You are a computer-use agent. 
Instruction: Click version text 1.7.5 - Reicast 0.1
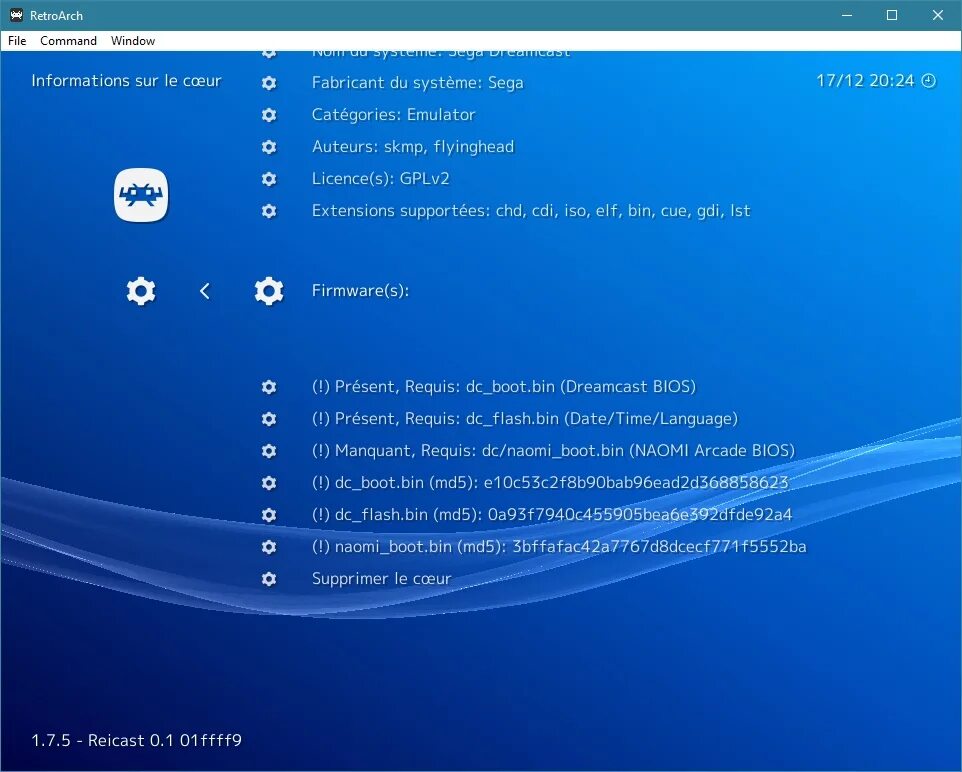(136, 740)
